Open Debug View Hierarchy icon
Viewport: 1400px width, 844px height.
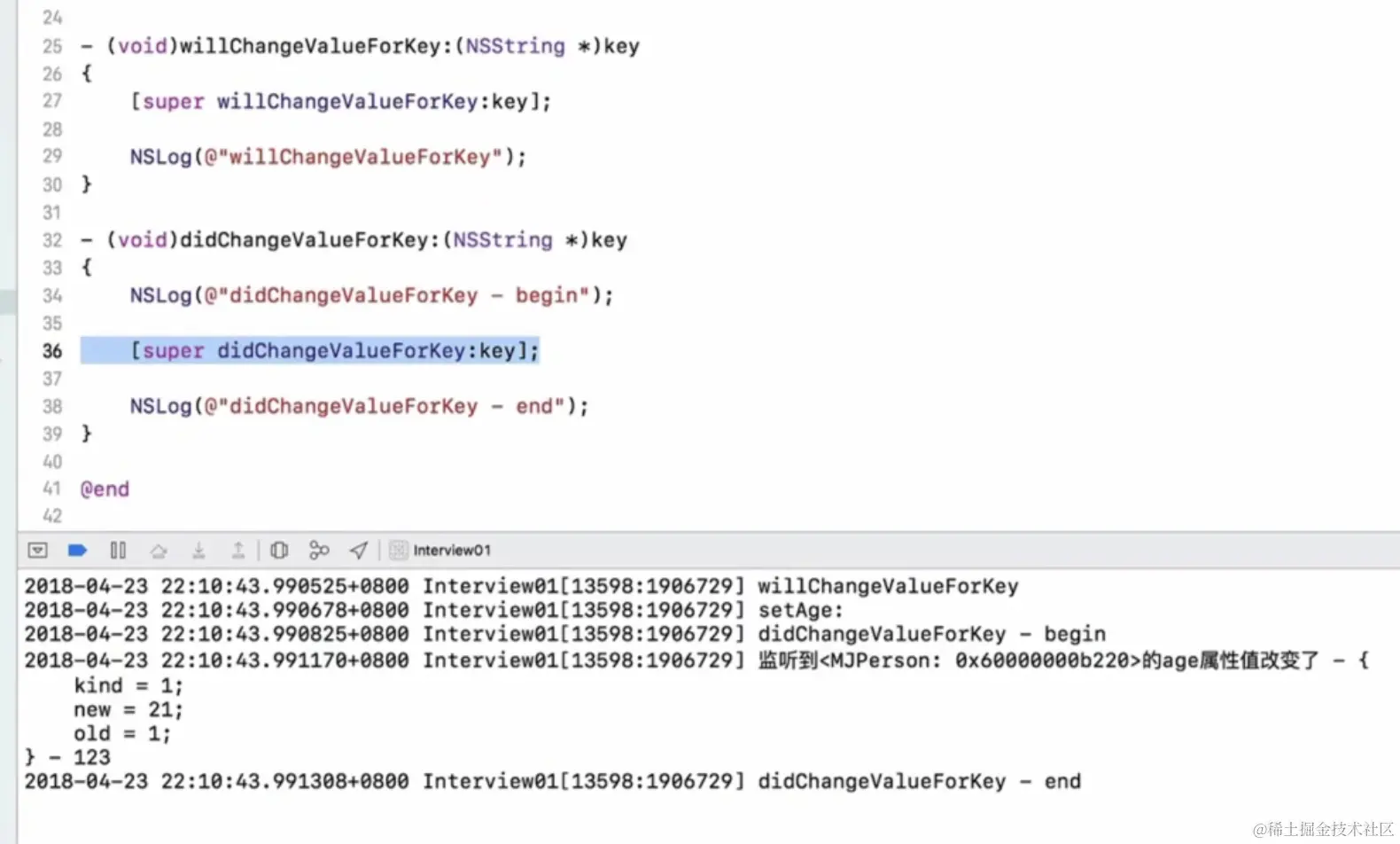pyautogui.click(x=279, y=551)
